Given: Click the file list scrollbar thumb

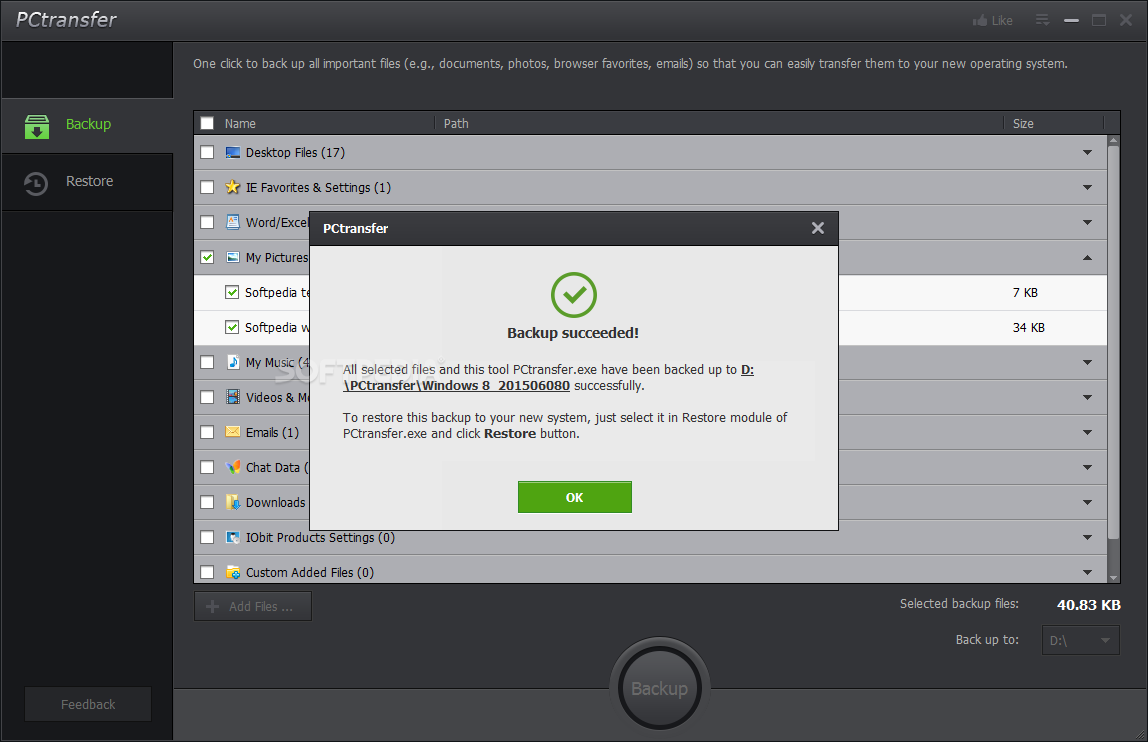Looking at the screenshot, I should [1114, 341].
